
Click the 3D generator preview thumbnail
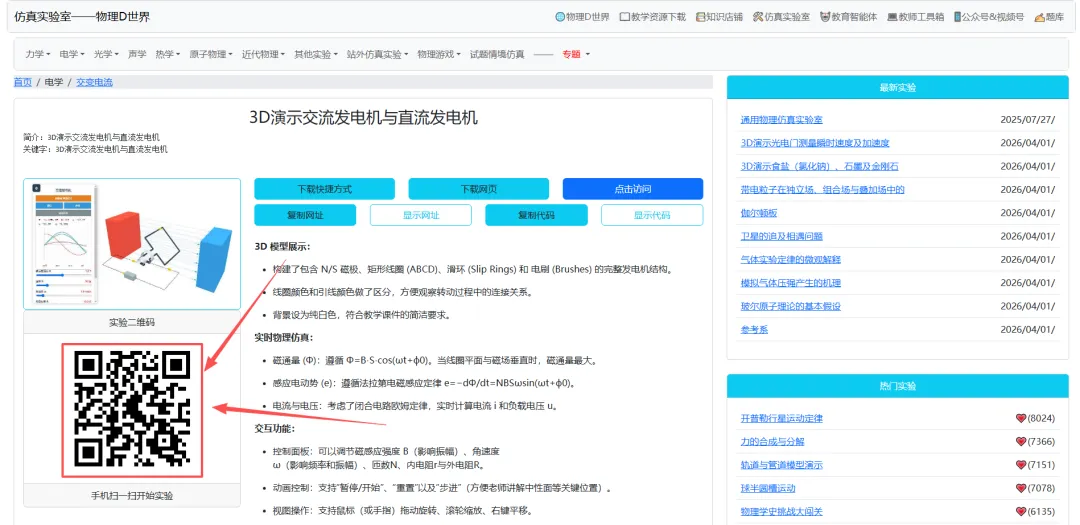(132, 244)
